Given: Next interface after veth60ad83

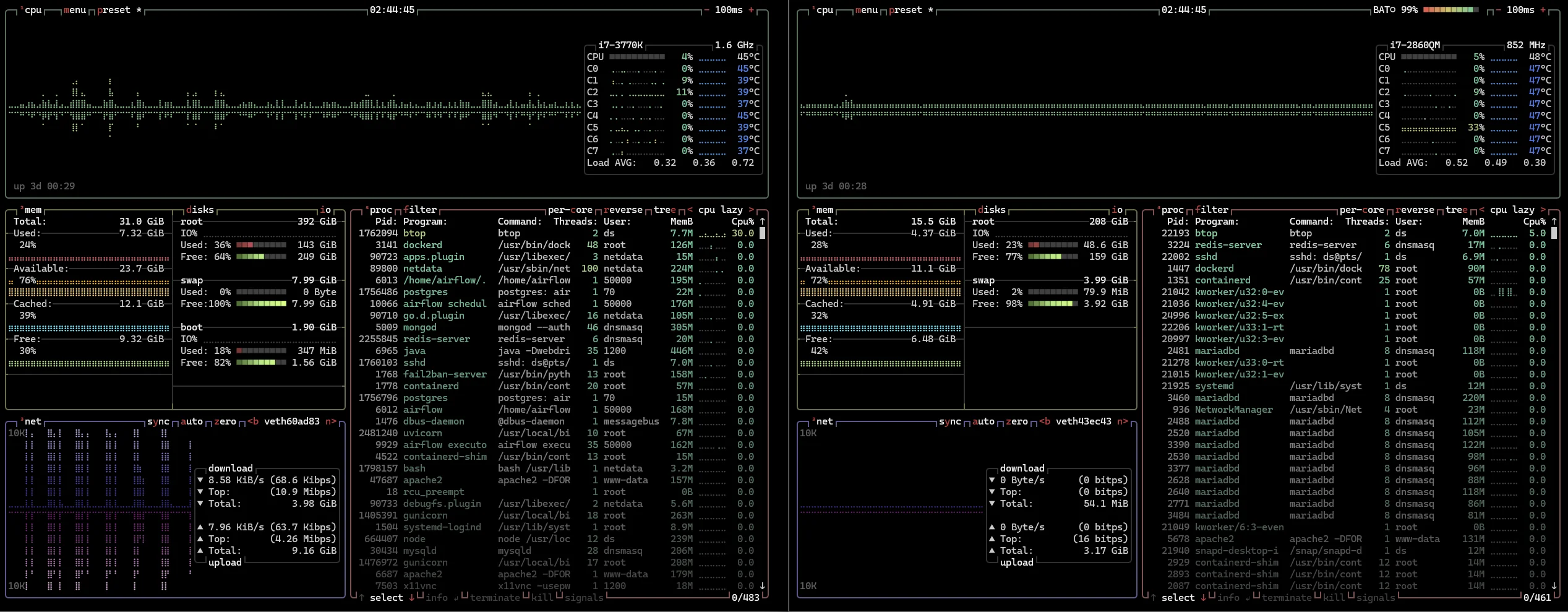Looking at the screenshot, I should click(331, 421).
